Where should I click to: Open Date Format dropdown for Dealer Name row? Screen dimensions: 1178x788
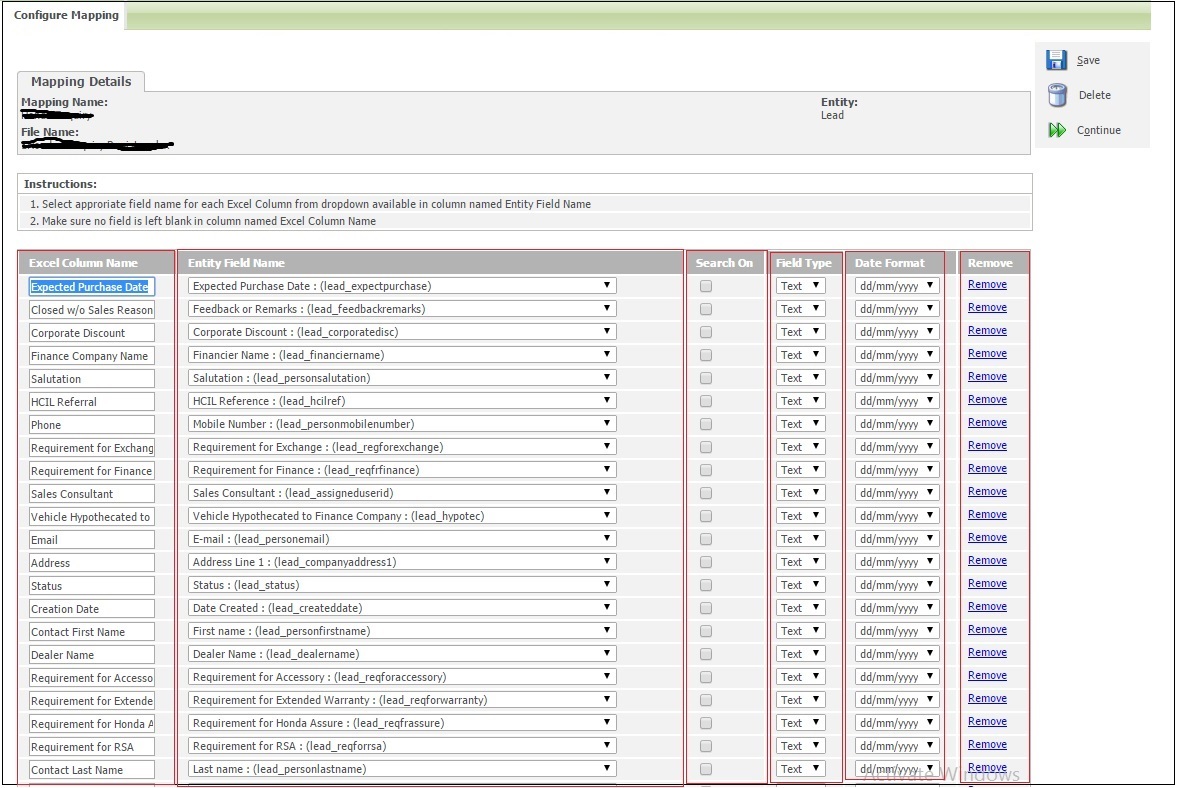897,654
